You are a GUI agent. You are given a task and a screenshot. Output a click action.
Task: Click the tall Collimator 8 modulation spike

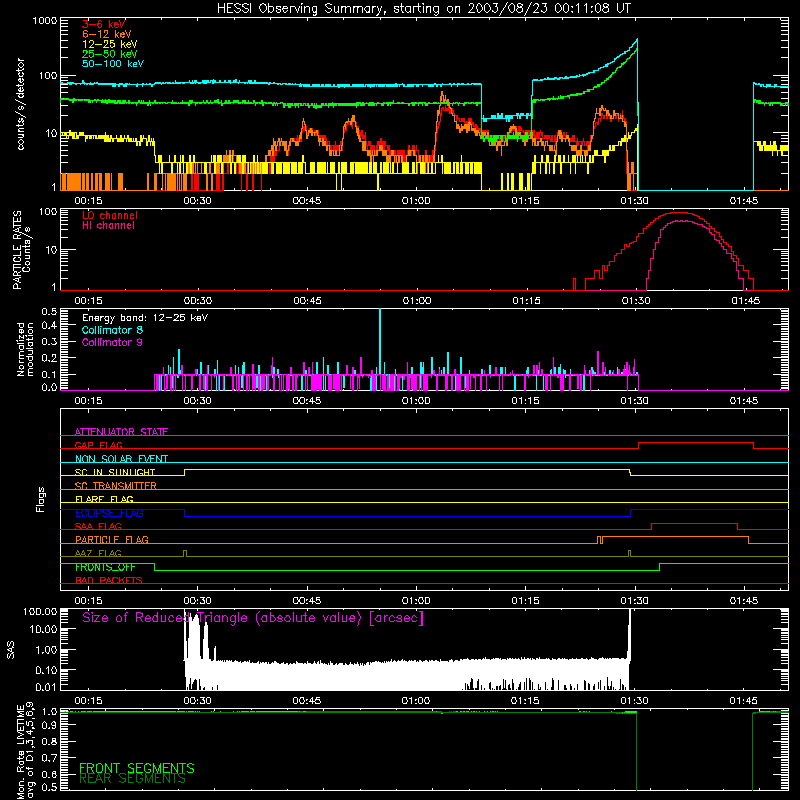380,342
